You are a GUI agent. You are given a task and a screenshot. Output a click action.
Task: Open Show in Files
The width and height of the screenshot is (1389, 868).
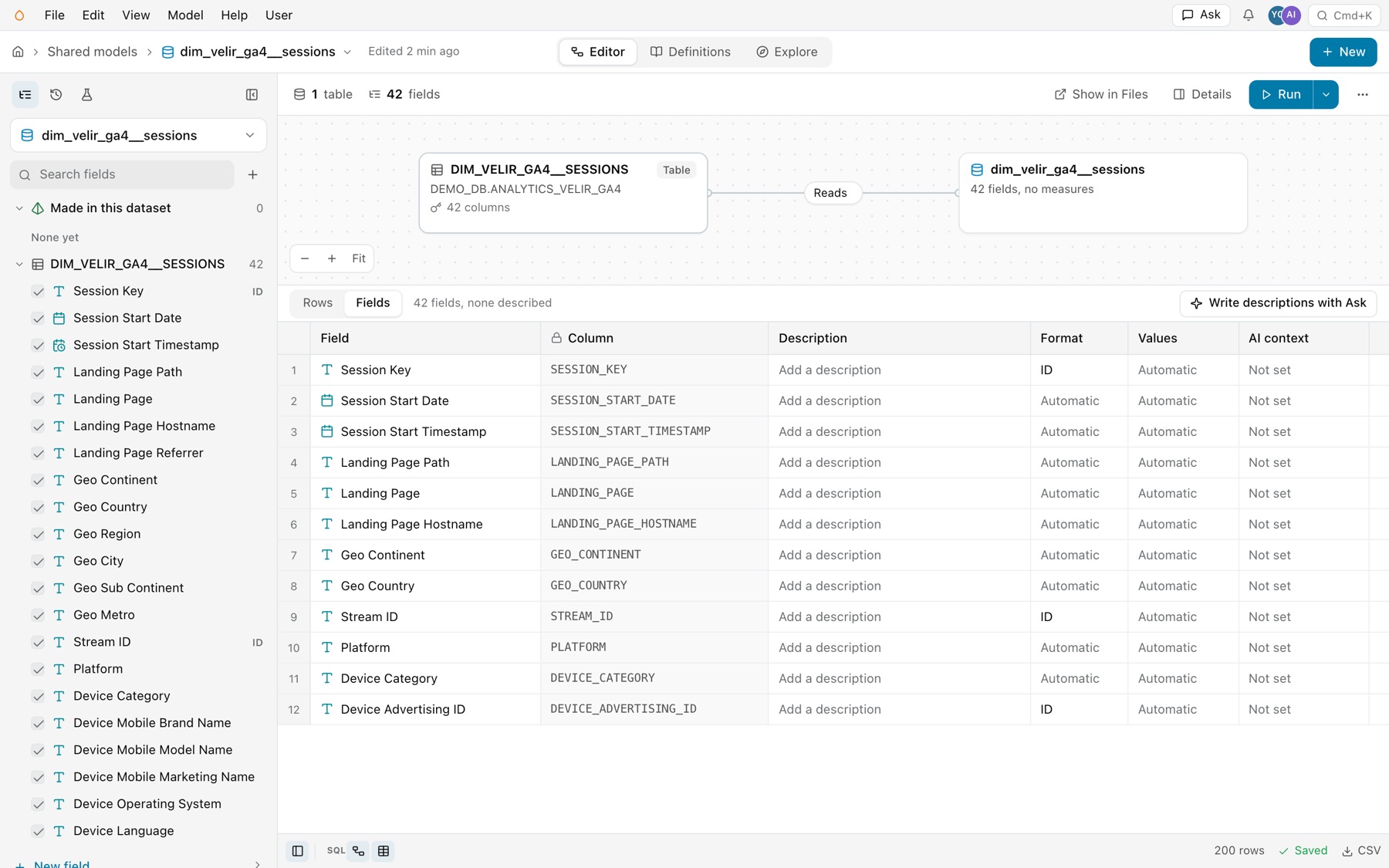click(x=1101, y=94)
